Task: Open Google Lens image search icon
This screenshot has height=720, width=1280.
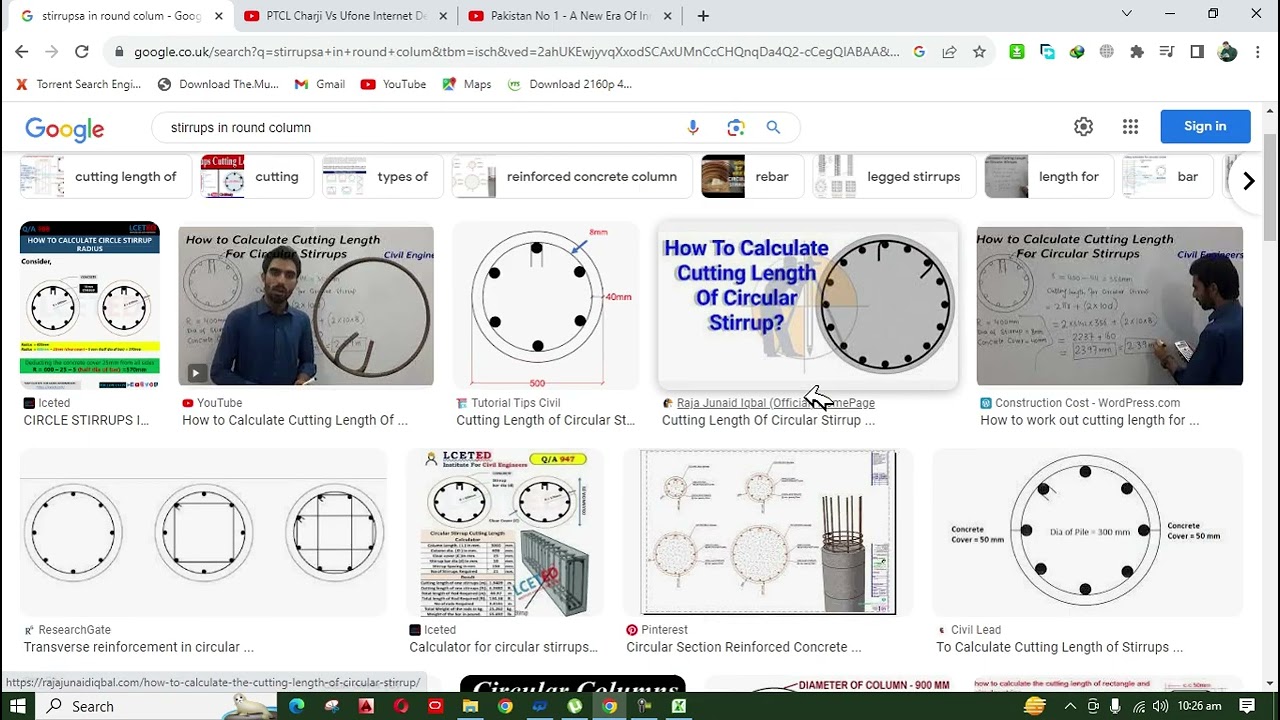Action: click(x=736, y=127)
